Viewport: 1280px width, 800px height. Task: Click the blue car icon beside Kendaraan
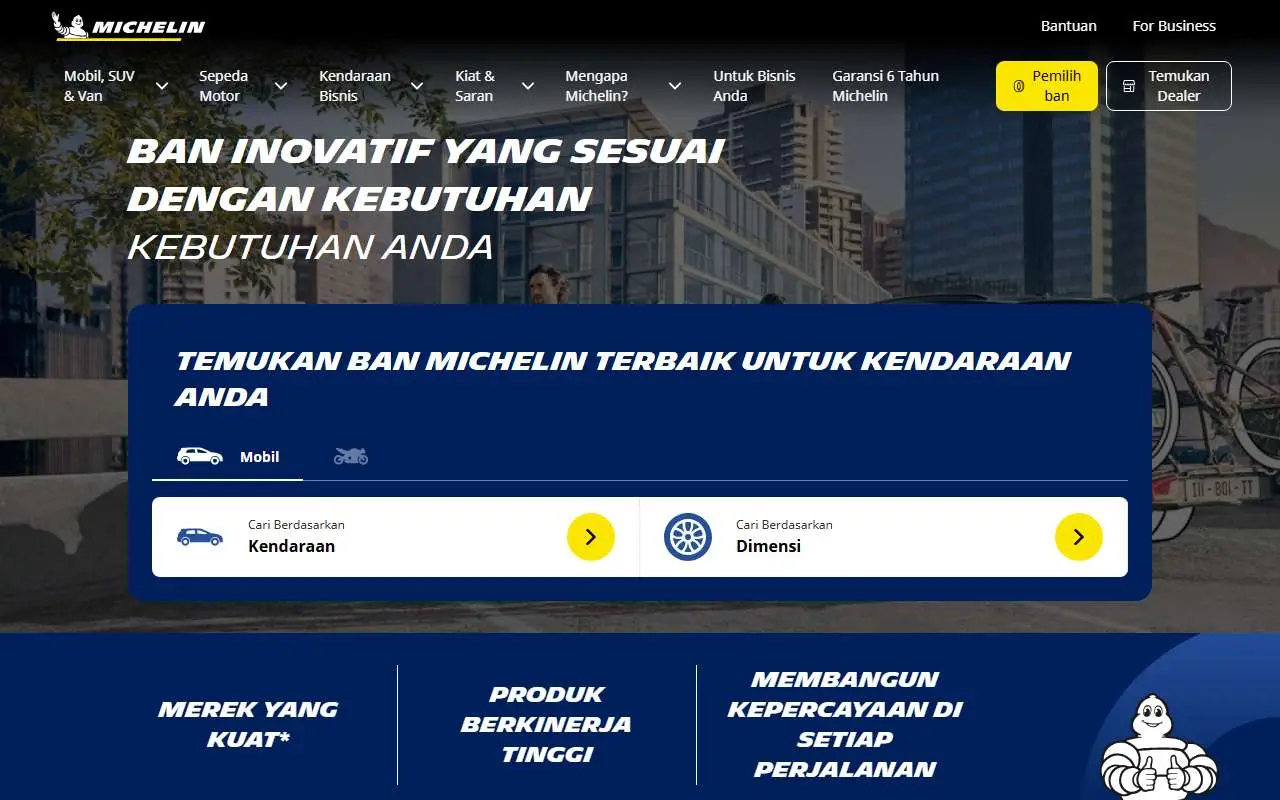[x=200, y=537]
